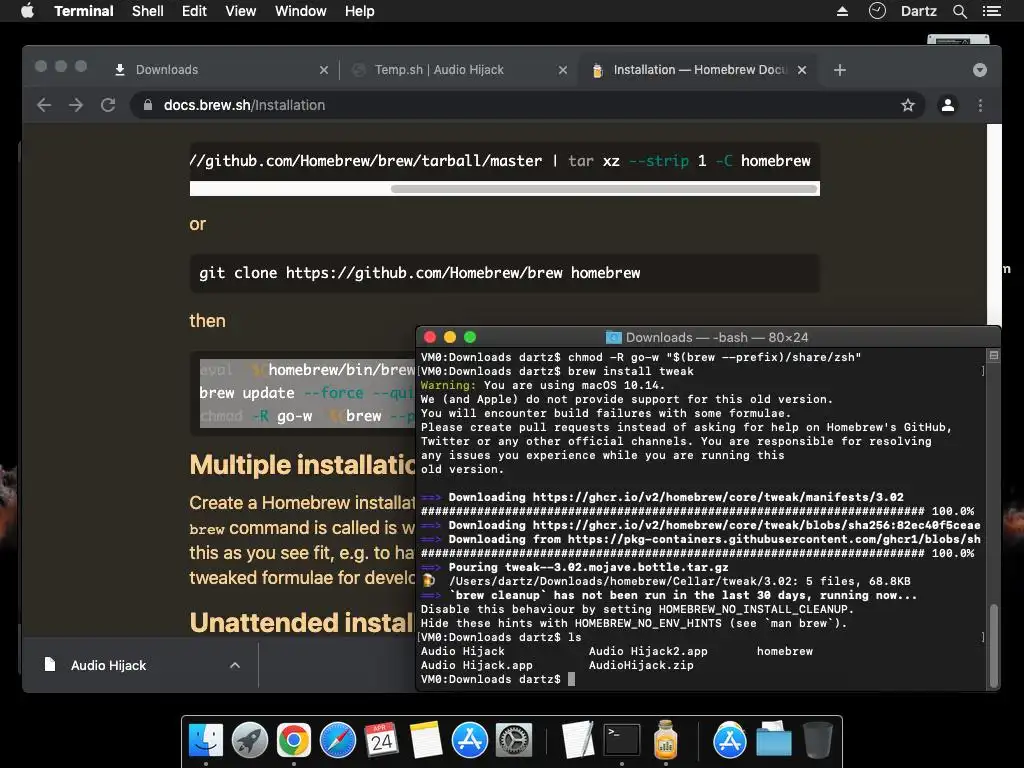Click the Terminal window title Downloads — -bash

pyautogui.click(x=716, y=338)
